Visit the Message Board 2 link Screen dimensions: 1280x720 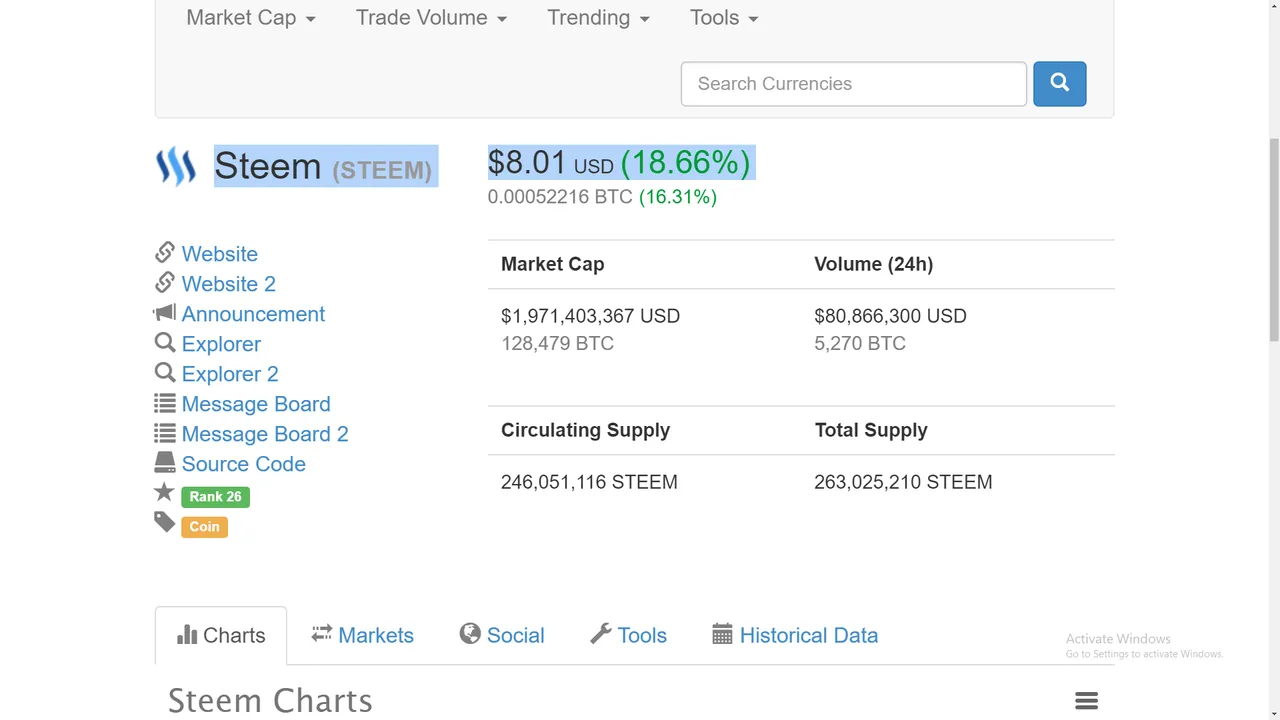265,434
